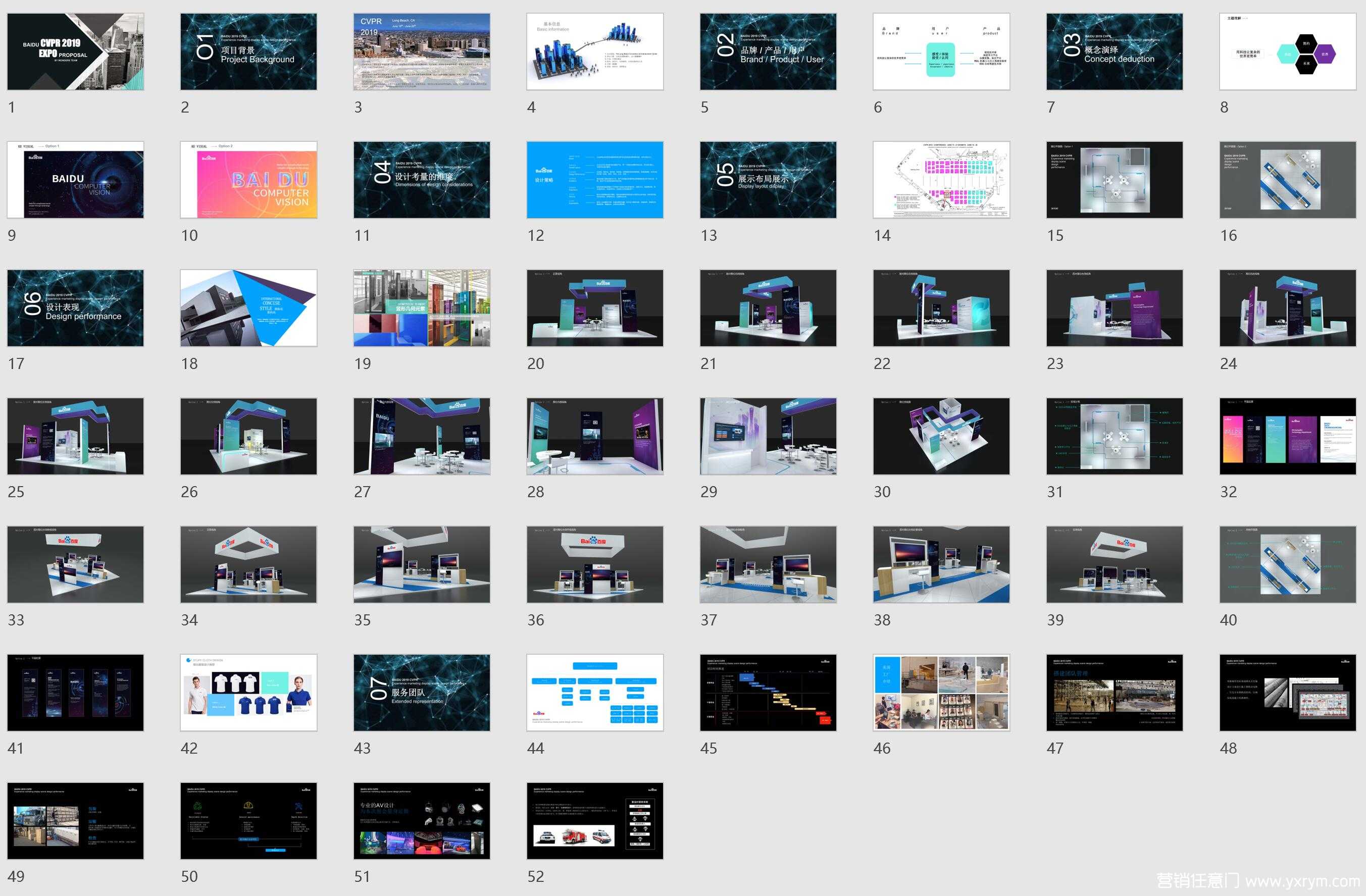The width and height of the screenshot is (1366, 896).
Task: Open slide 28 booth render
Action: coord(595,436)
